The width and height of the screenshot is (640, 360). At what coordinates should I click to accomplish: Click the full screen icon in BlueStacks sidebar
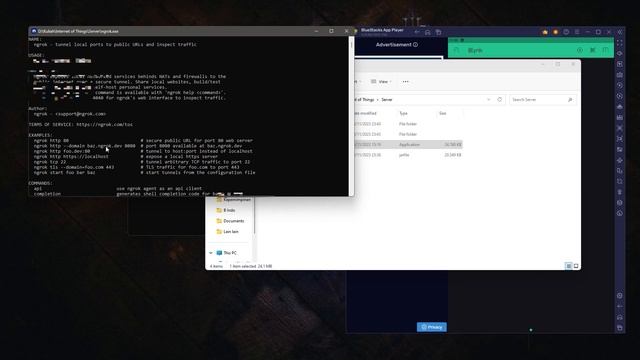coord(620,42)
